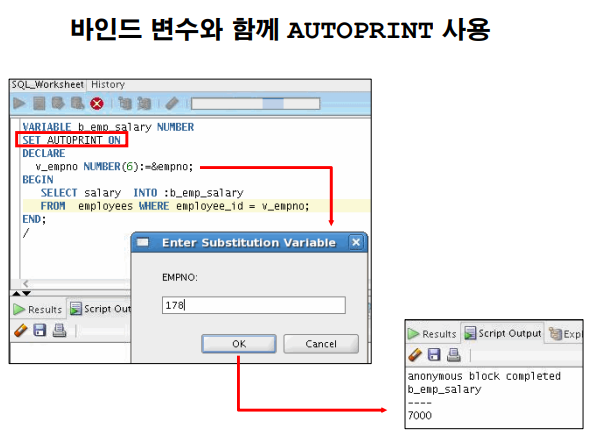Image resolution: width=592 pixels, height=435 pixels.
Task: Click the Commit toolbar icon
Action: [58, 103]
